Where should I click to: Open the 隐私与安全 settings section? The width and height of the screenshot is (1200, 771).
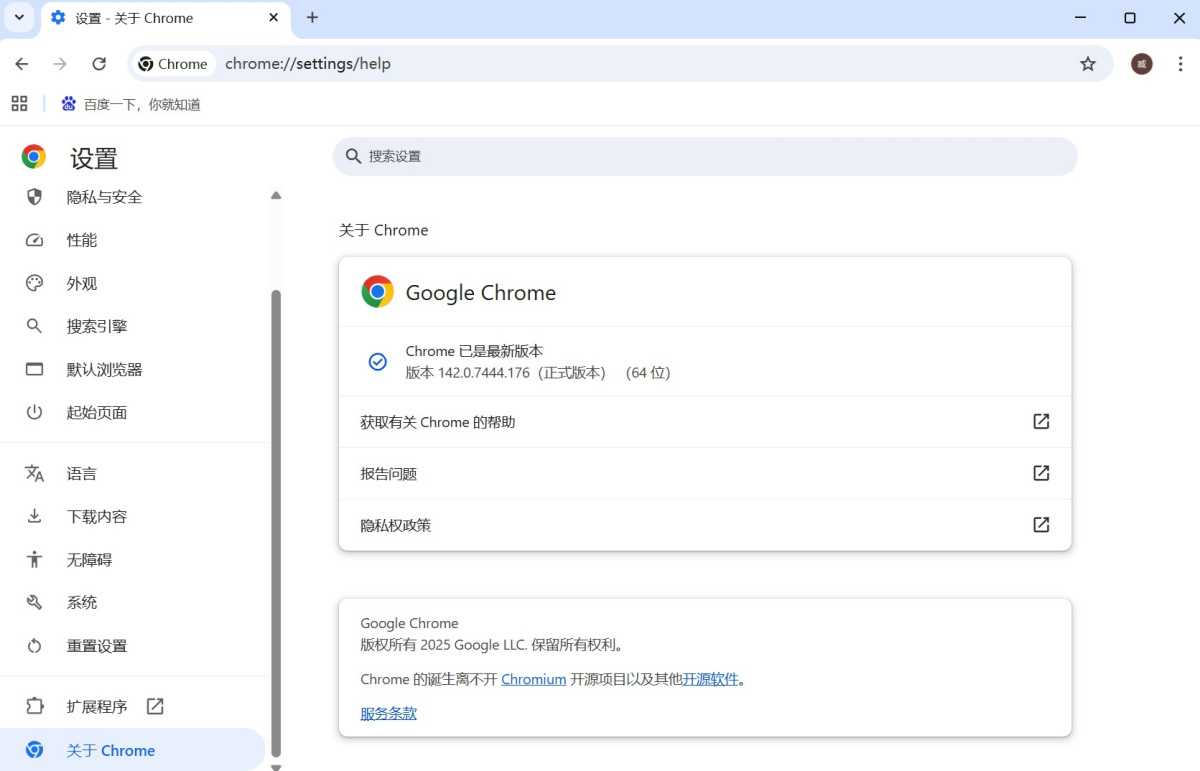[104, 197]
